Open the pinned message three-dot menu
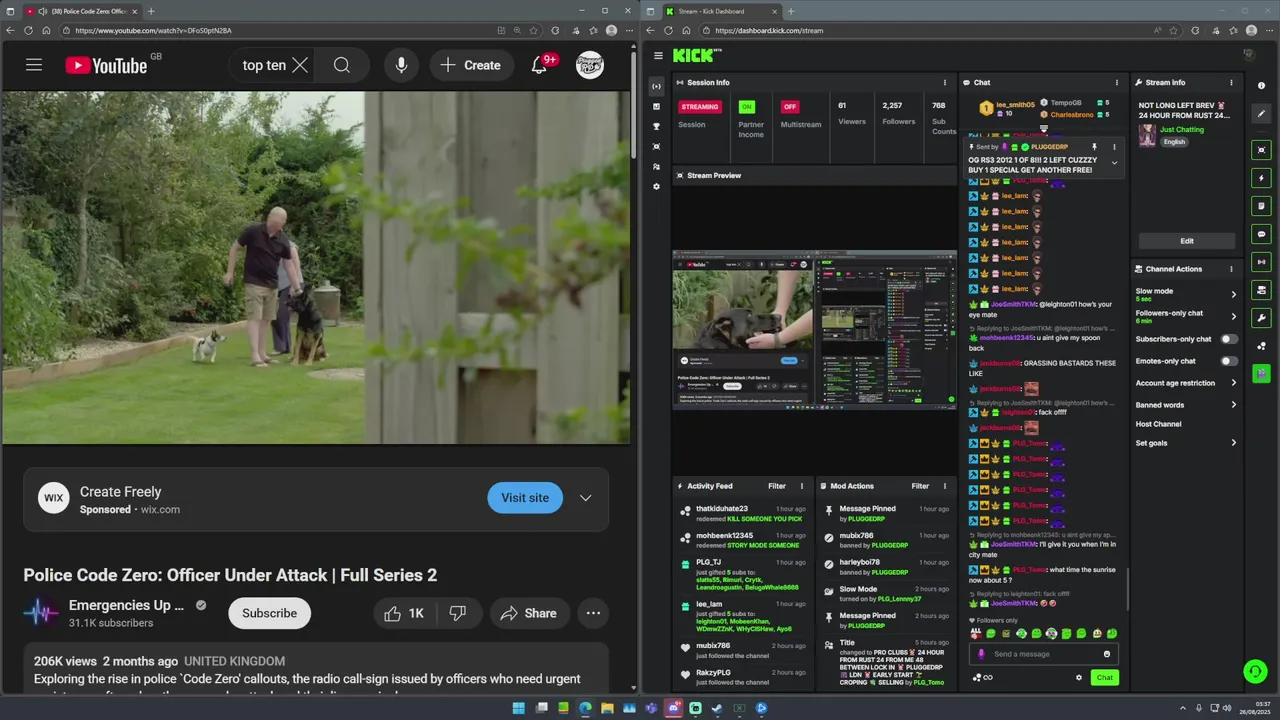Image resolution: width=1280 pixels, height=720 pixels. click(x=1114, y=147)
